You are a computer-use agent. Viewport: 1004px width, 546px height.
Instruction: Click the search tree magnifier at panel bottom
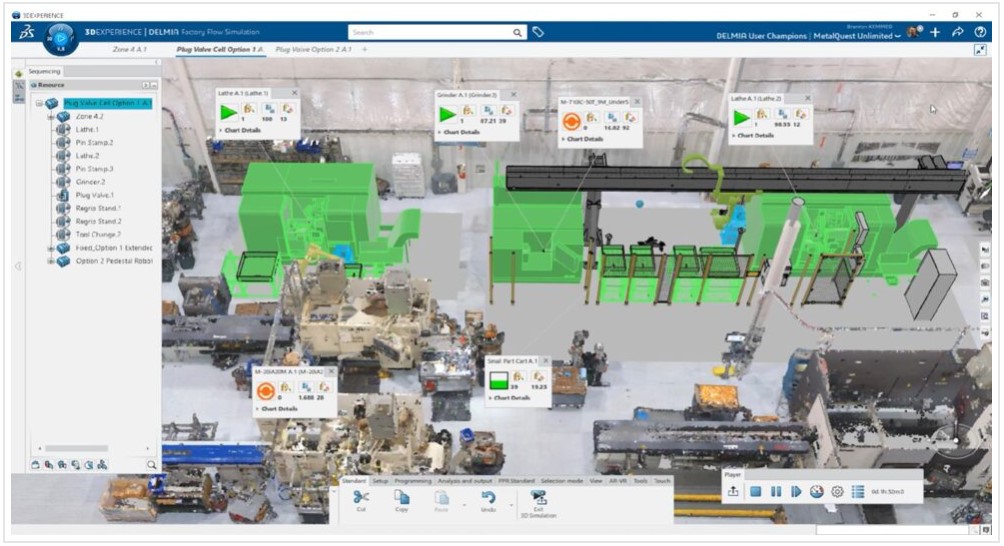pyautogui.click(x=152, y=465)
